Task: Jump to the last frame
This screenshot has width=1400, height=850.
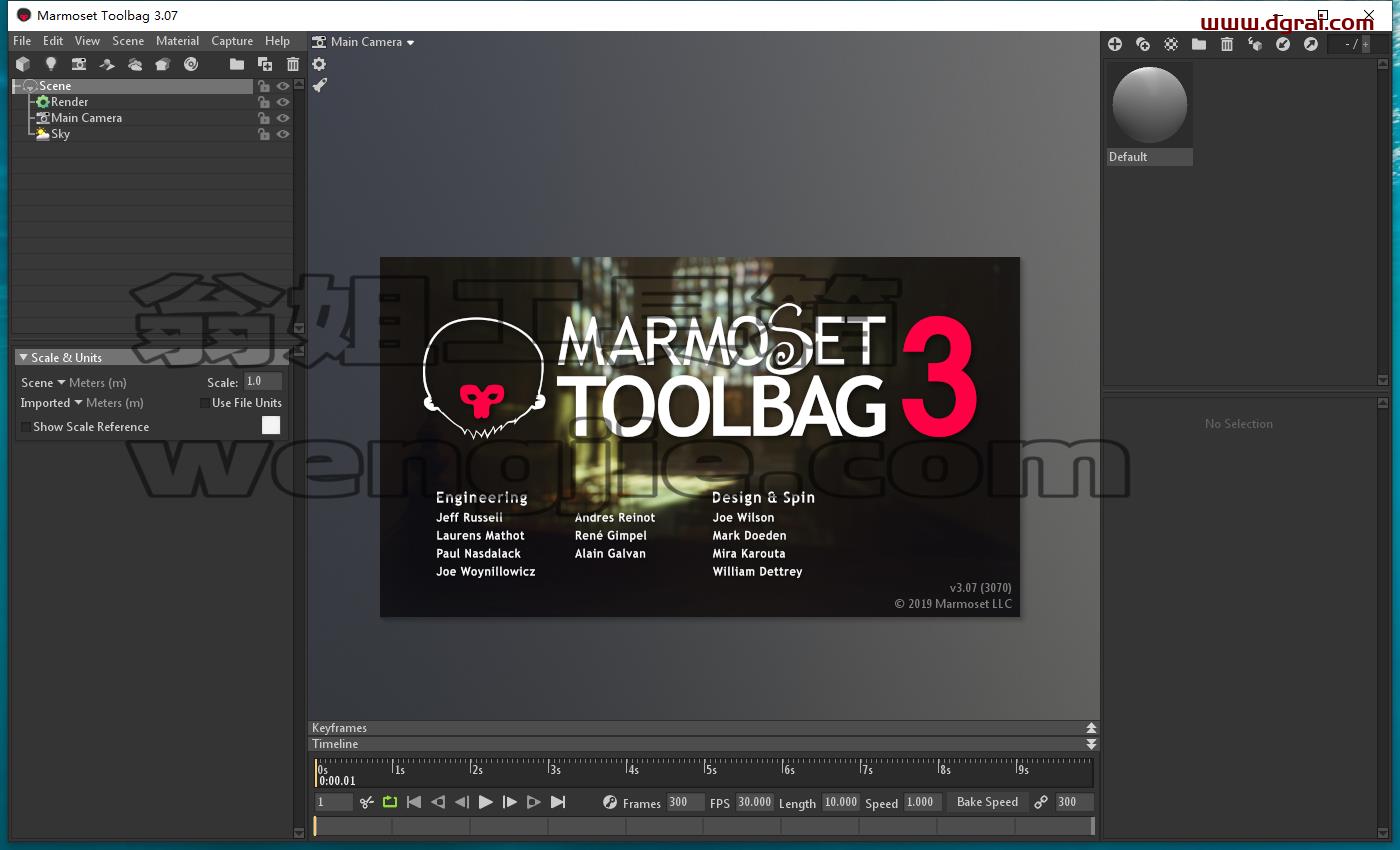Action: pos(558,802)
